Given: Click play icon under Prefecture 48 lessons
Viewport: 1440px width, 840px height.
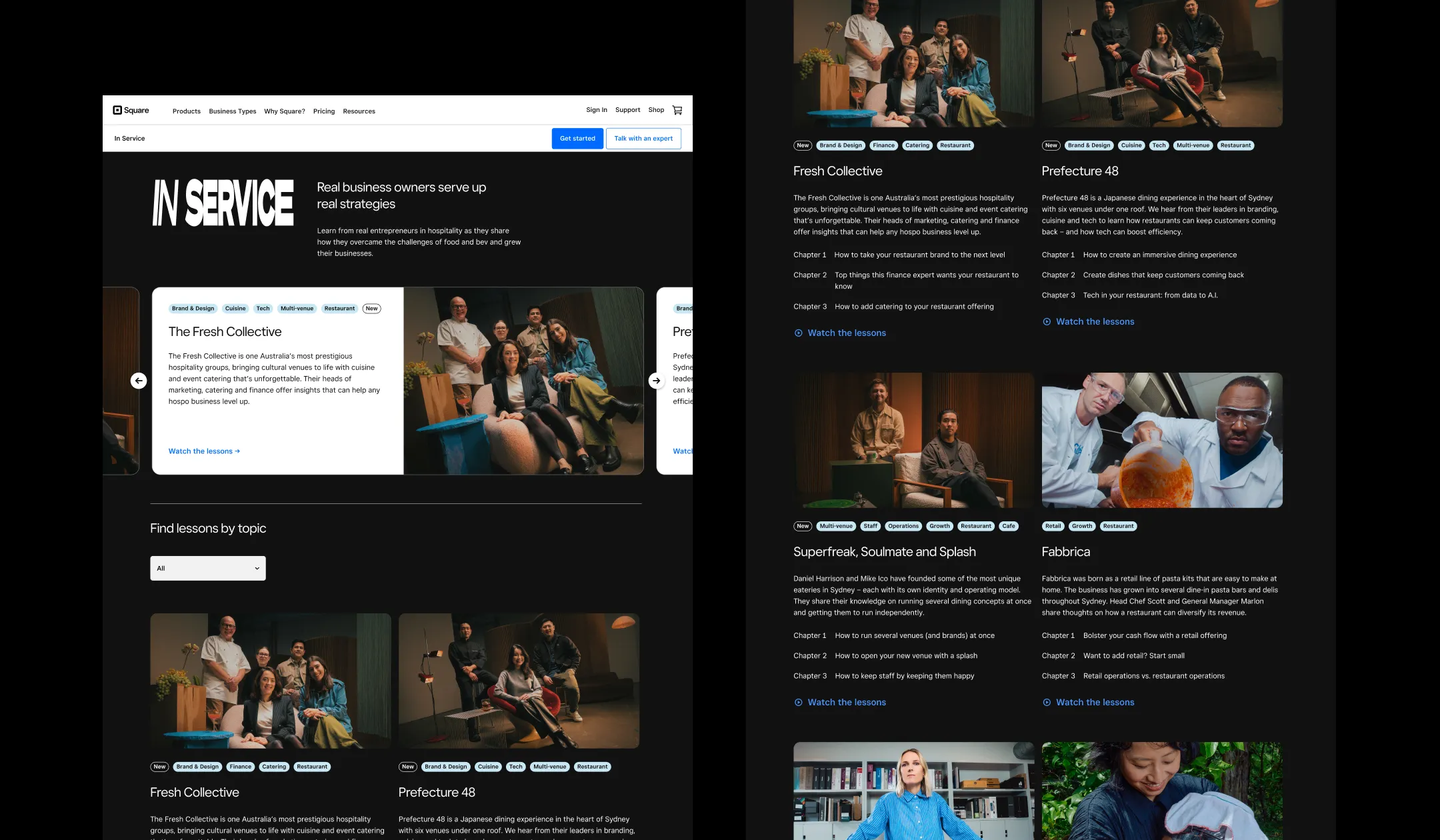Looking at the screenshot, I should coord(1047,322).
